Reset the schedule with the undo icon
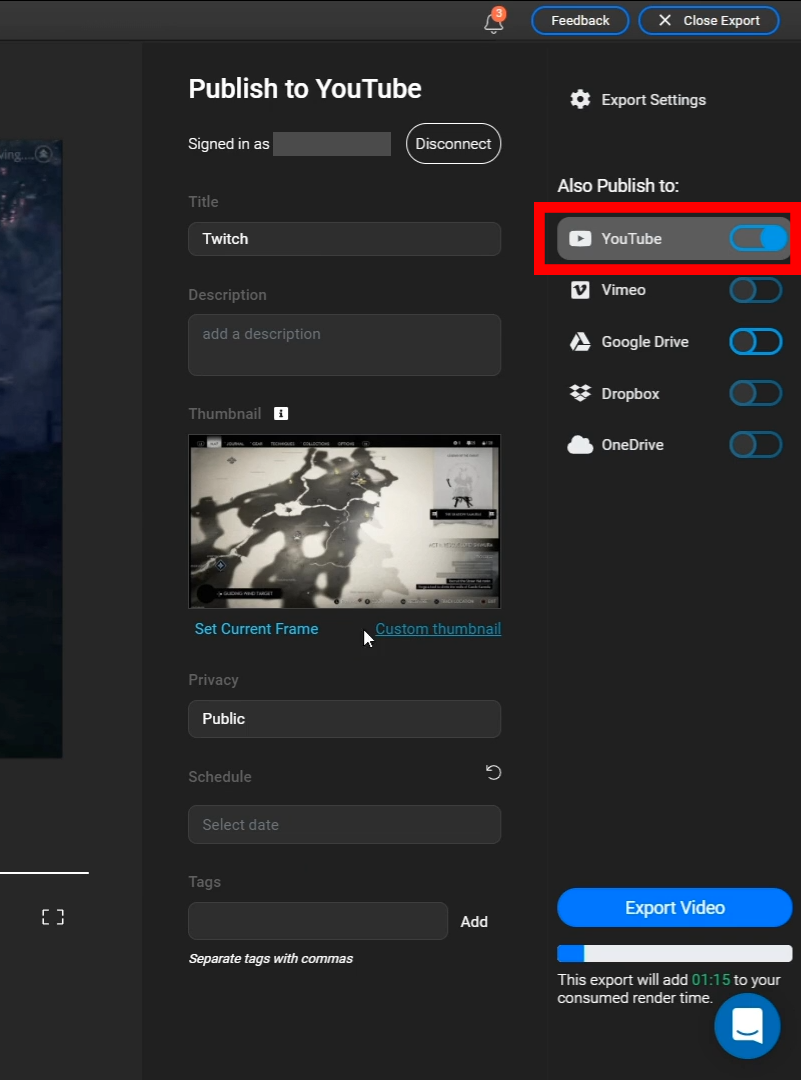Screen dimensions: 801x1080 493,773
